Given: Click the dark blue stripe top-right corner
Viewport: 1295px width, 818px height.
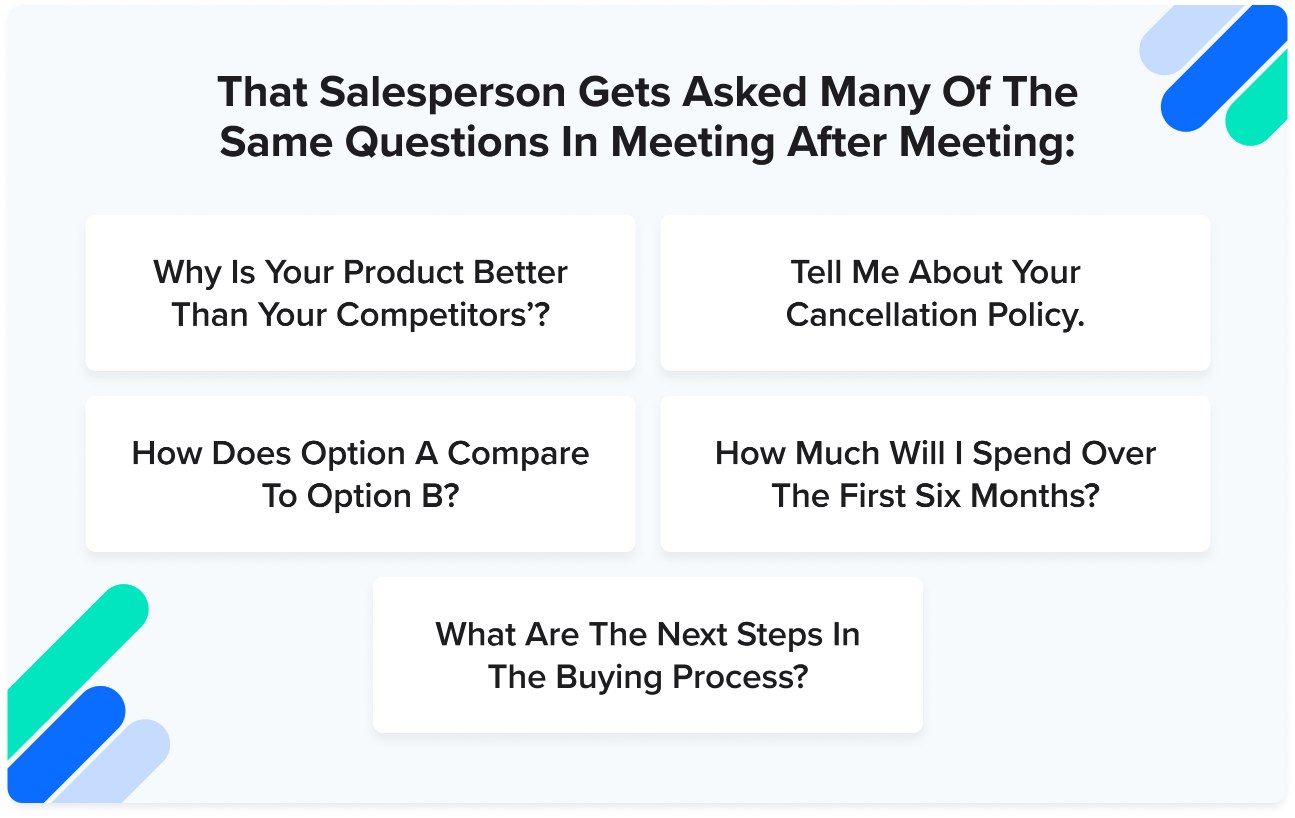Looking at the screenshot, I should (x=1224, y=68).
